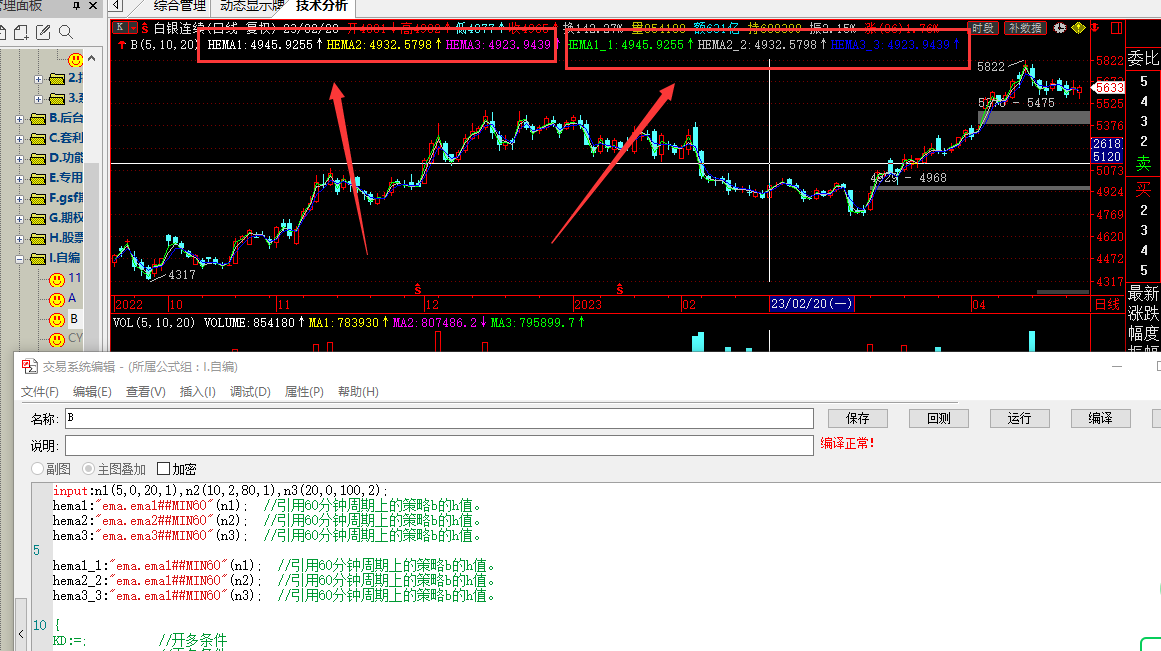The height and width of the screenshot is (651, 1161).
Task: Switch to the 技术分析 tab
Action: click(321, 7)
